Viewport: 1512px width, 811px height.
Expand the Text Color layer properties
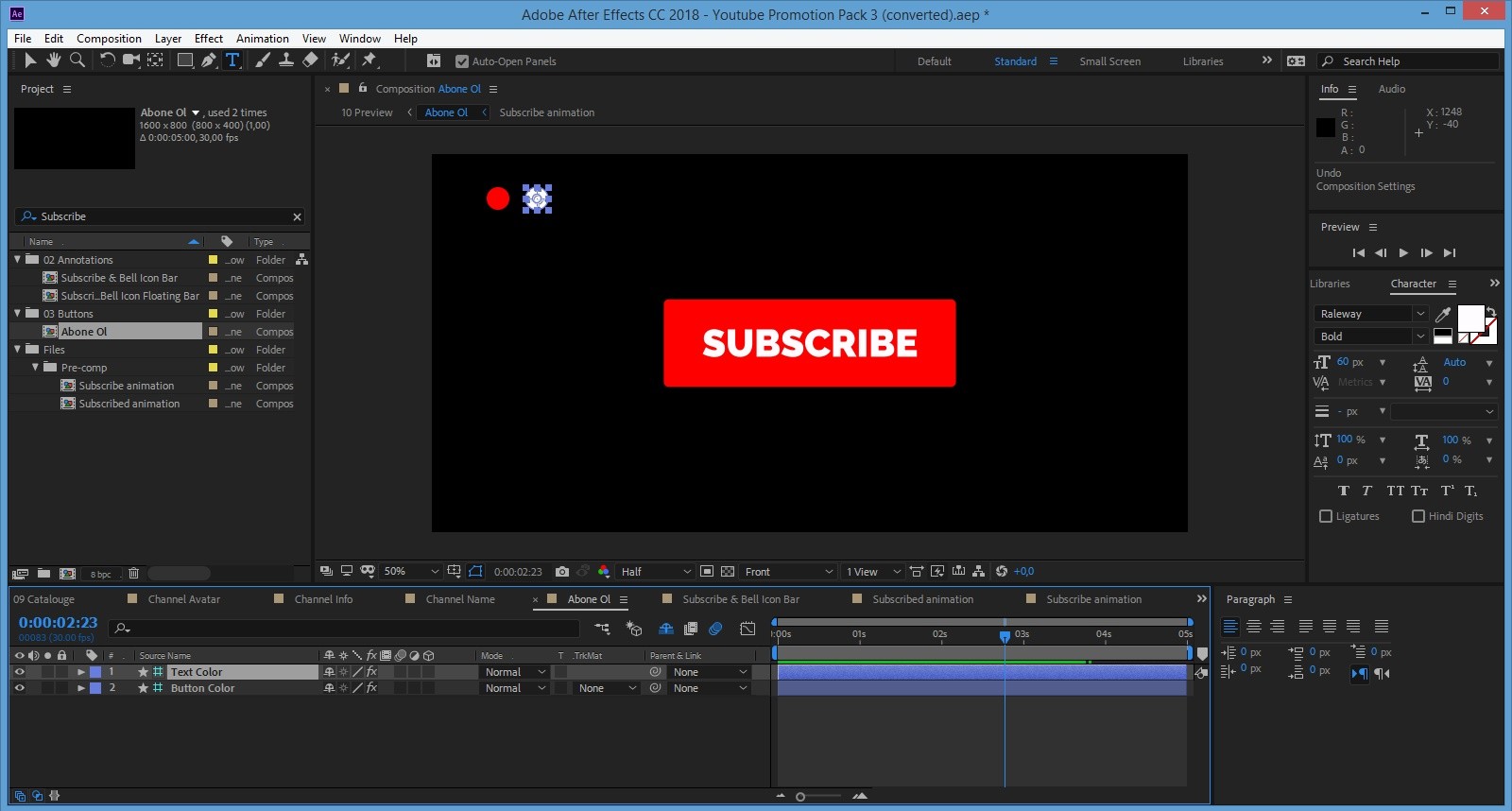pyautogui.click(x=81, y=672)
